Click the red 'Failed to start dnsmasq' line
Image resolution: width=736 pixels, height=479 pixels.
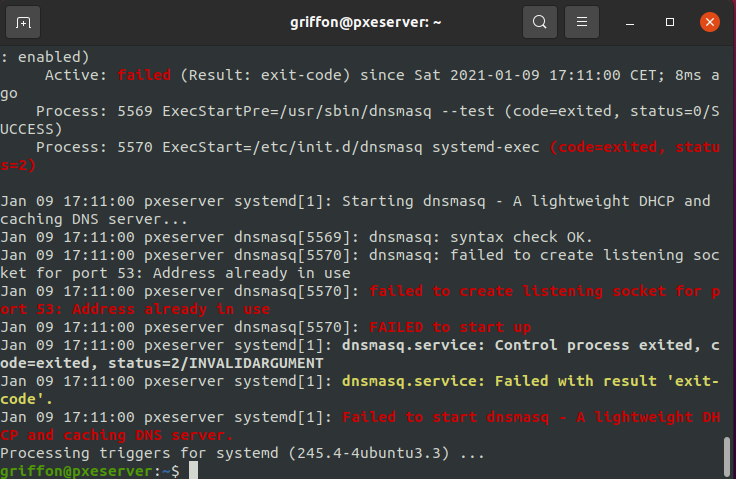coord(448,417)
